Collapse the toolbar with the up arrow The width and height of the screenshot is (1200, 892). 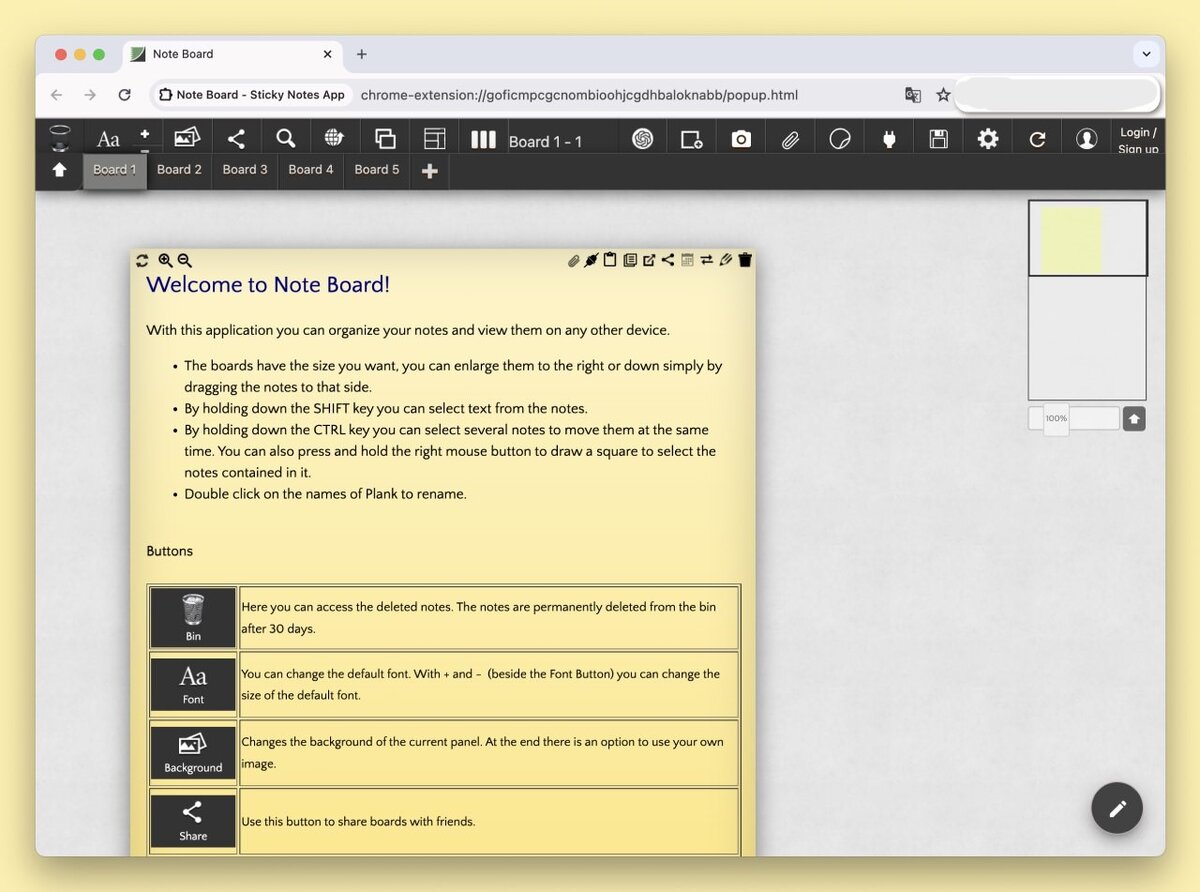click(59, 170)
